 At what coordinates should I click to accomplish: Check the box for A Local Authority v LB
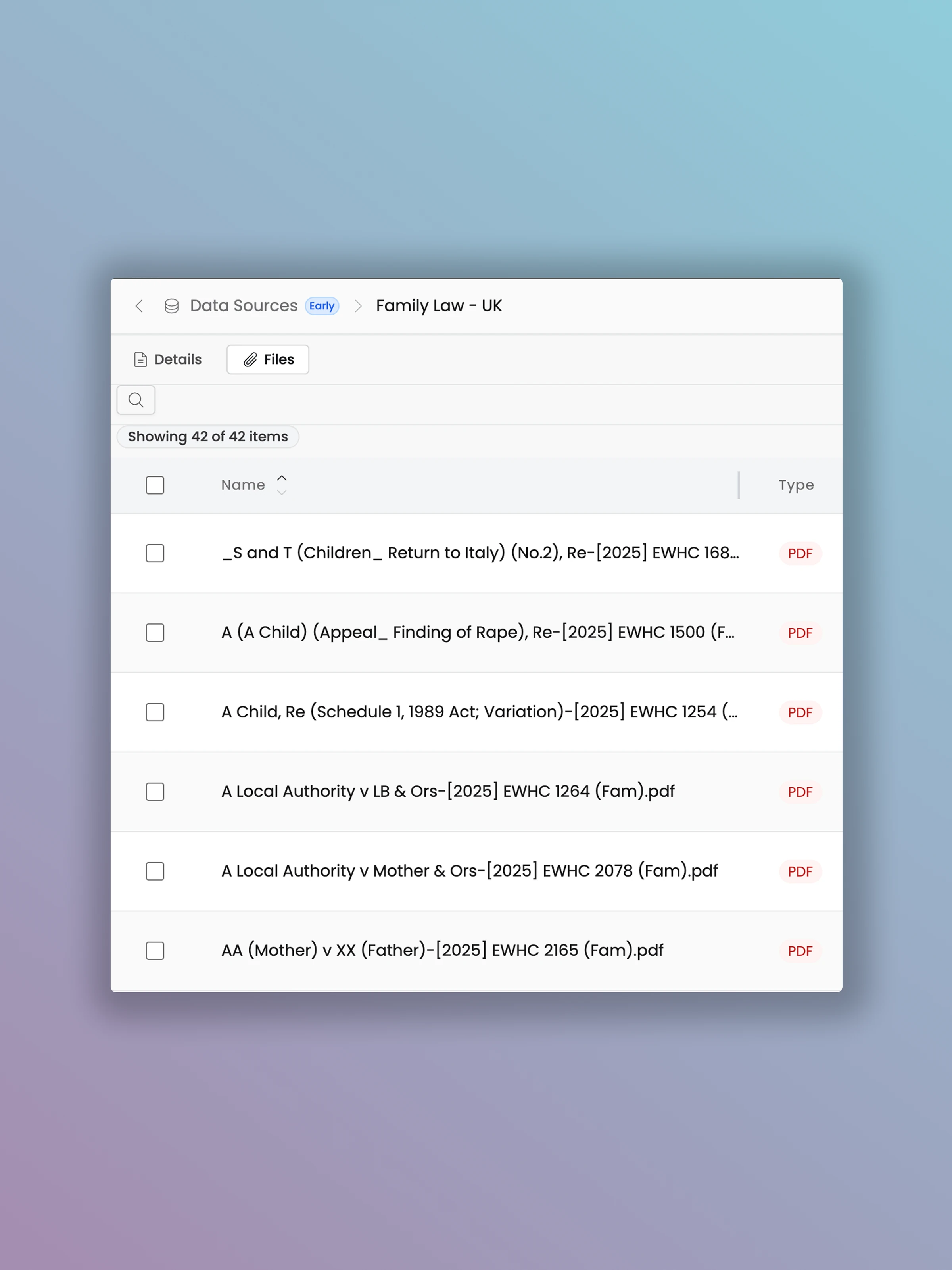[155, 792]
